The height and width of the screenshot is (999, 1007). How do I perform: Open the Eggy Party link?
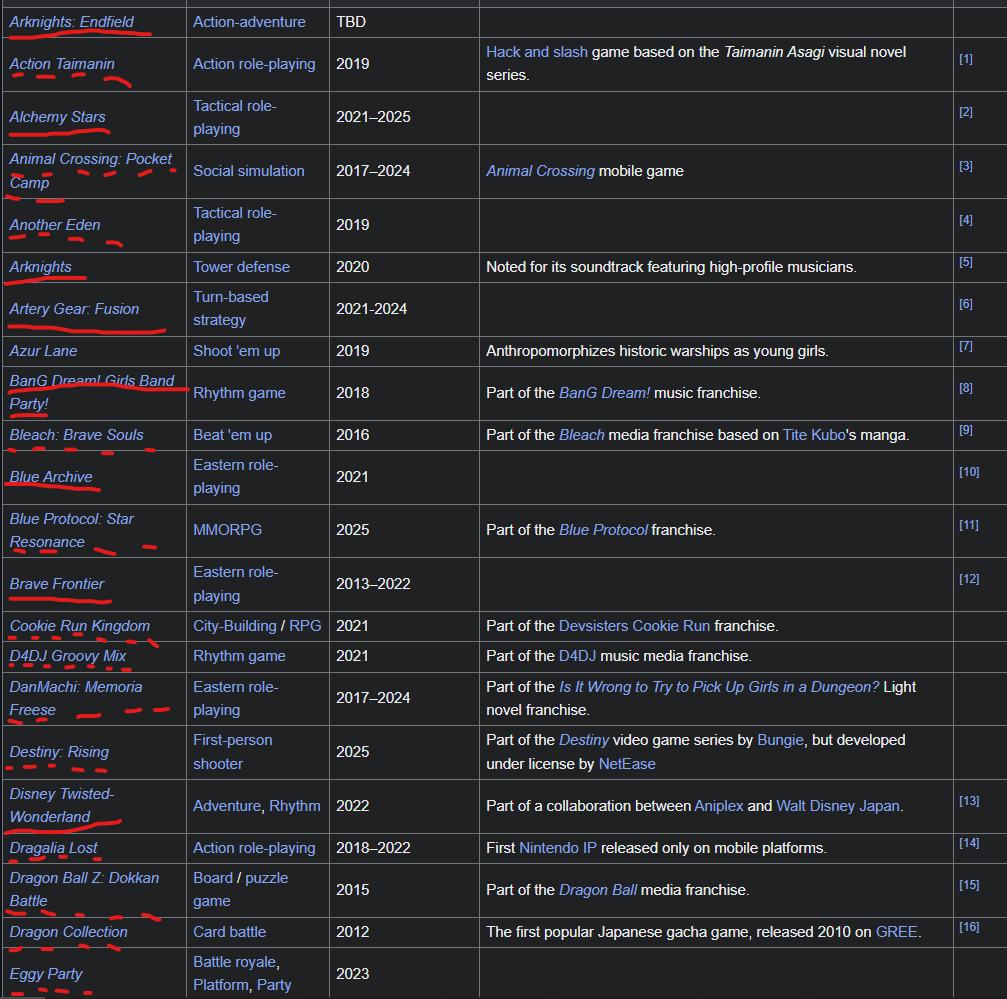(x=46, y=974)
